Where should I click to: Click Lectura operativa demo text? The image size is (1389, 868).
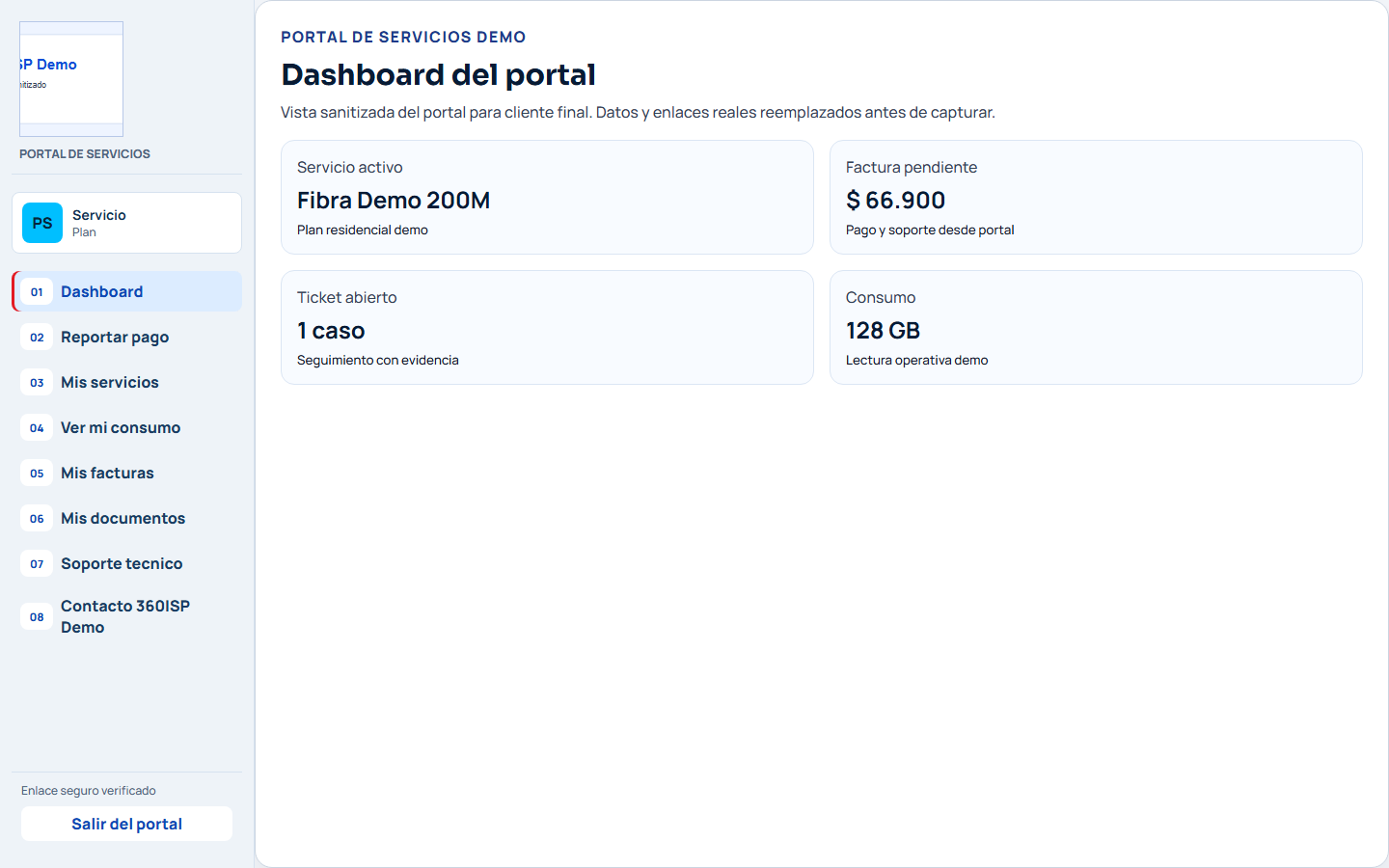[916, 360]
